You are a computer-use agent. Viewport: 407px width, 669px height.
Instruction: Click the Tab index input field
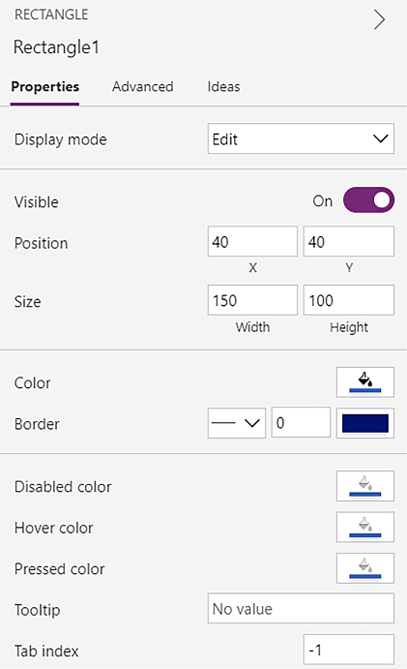(x=349, y=649)
